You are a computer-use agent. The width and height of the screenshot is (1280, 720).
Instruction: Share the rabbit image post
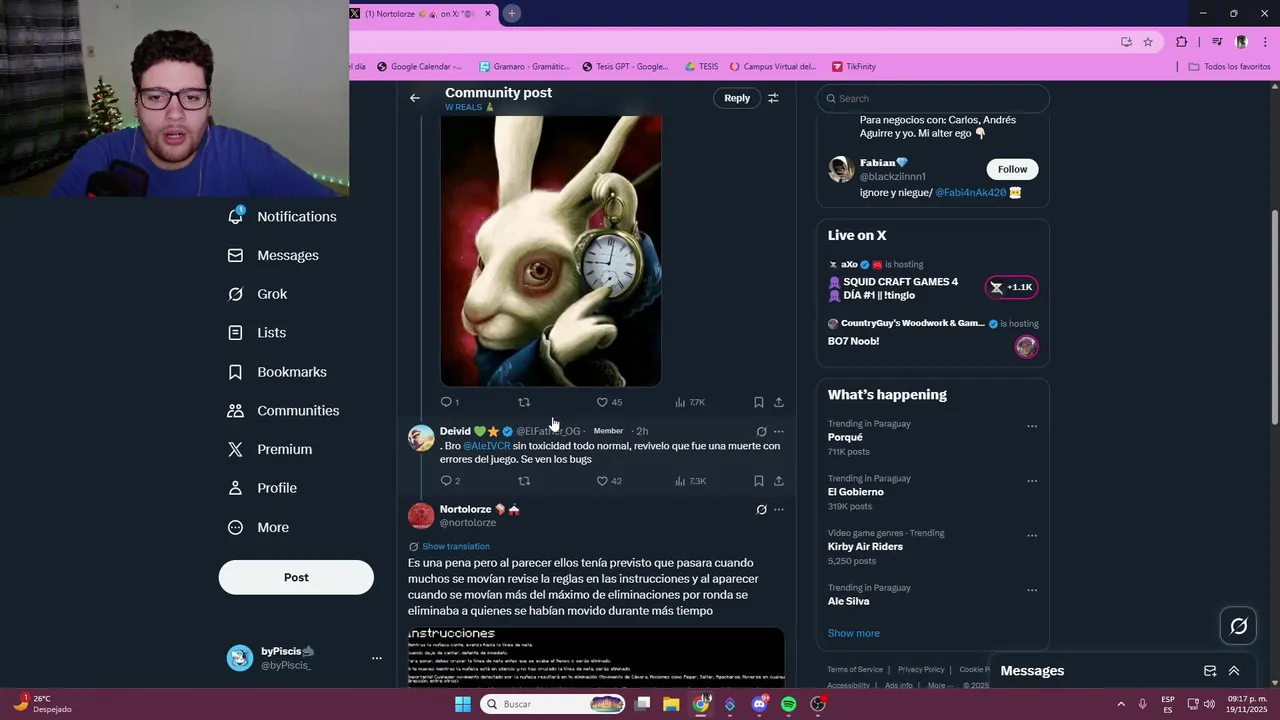[779, 402]
